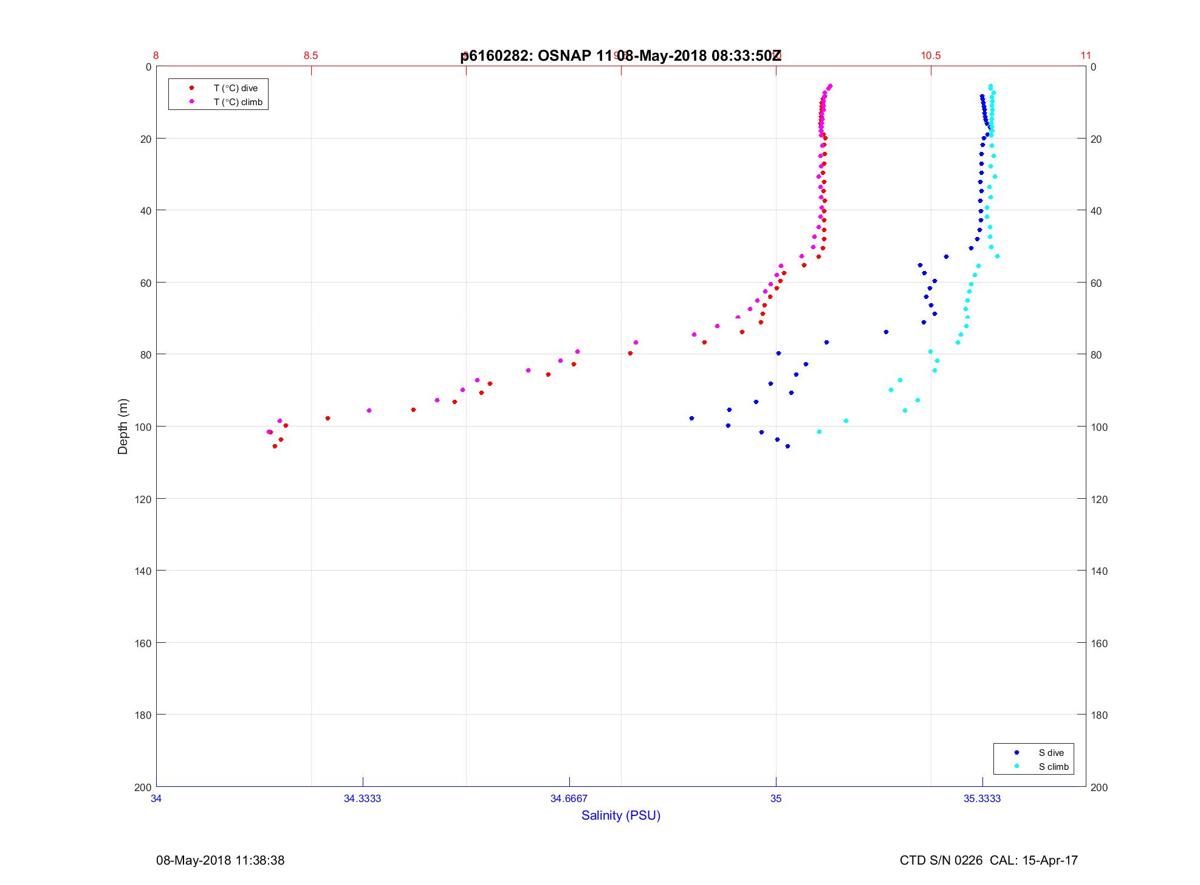Click the '34.6667' salinity tick label
This screenshot has height=885, width=1200.
[569, 798]
